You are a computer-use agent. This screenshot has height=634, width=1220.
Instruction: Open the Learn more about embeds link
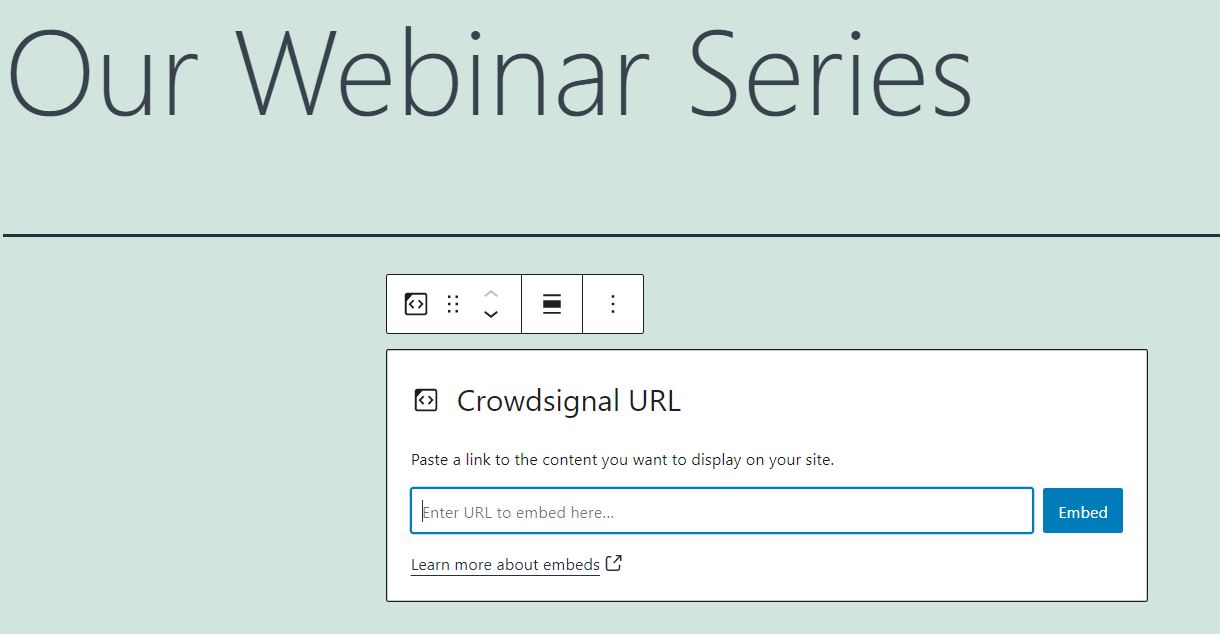tap(505, 564)
